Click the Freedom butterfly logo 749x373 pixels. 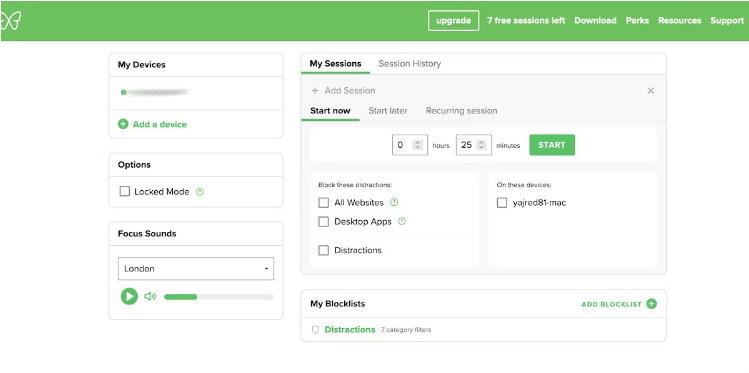(10, 21)
